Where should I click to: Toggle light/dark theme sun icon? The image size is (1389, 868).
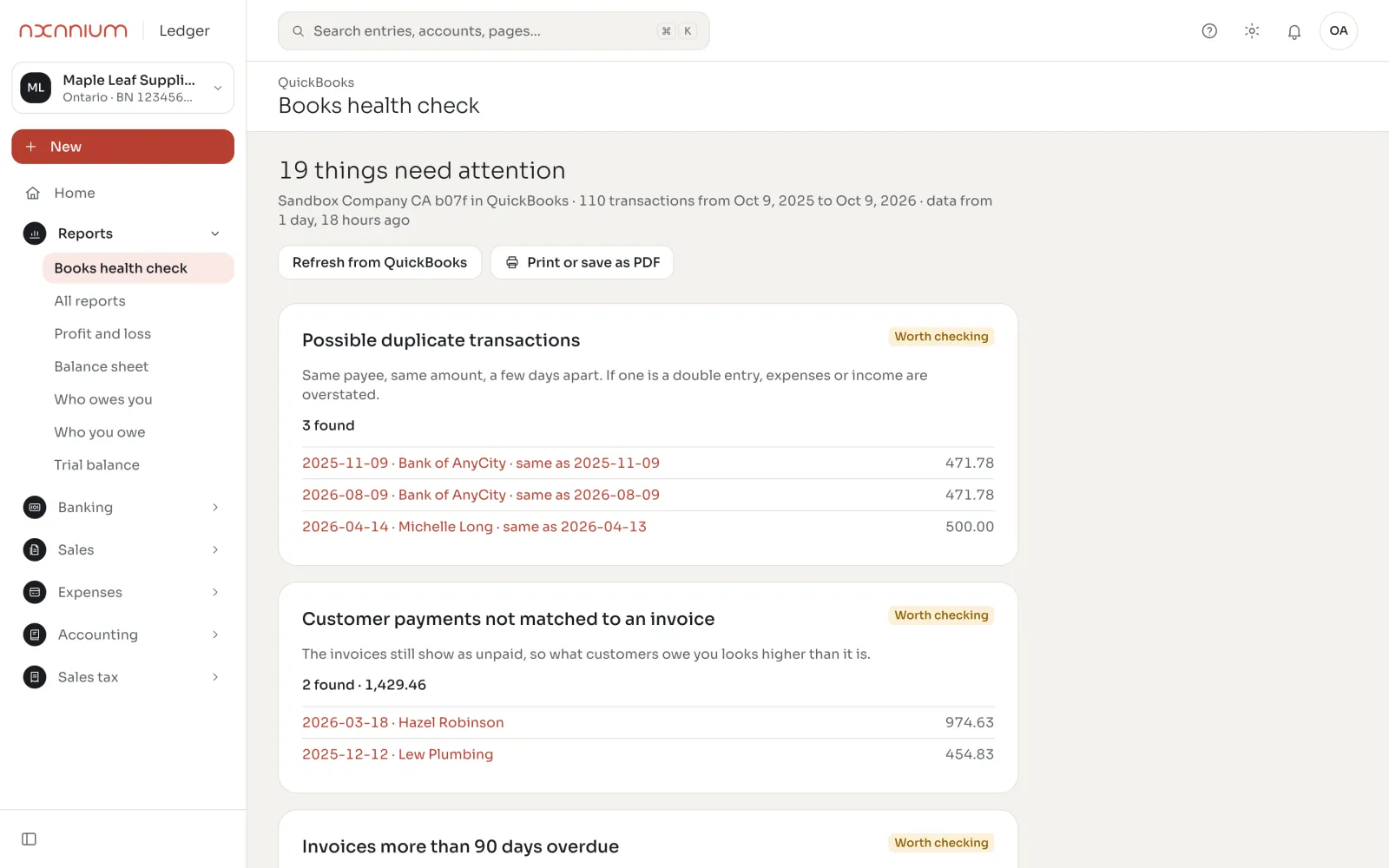tap(1252, 31)
